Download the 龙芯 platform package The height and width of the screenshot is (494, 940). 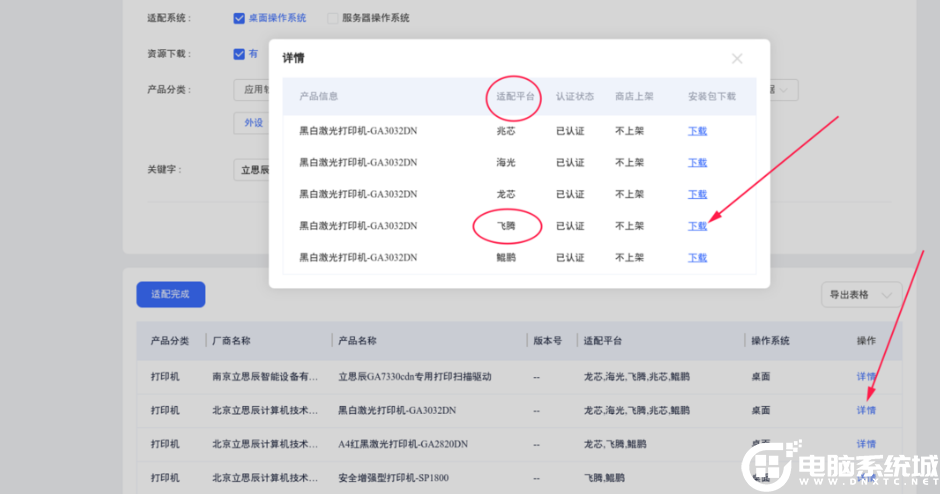[x=697, y=194]
